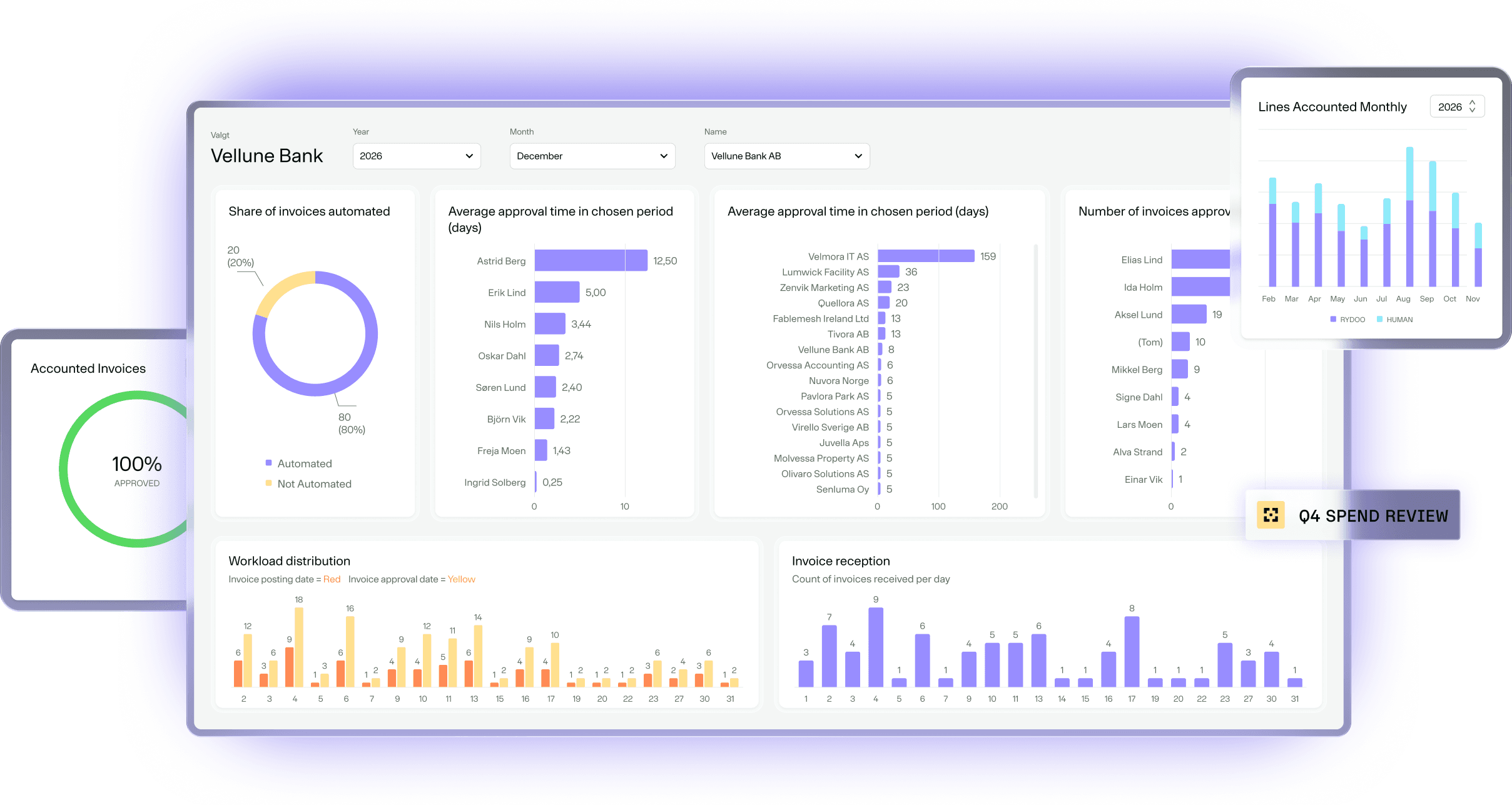This screenshot has width=1512, height=805.
Task: Click the HUMAN legend entry
Action: coord(1394,319)
